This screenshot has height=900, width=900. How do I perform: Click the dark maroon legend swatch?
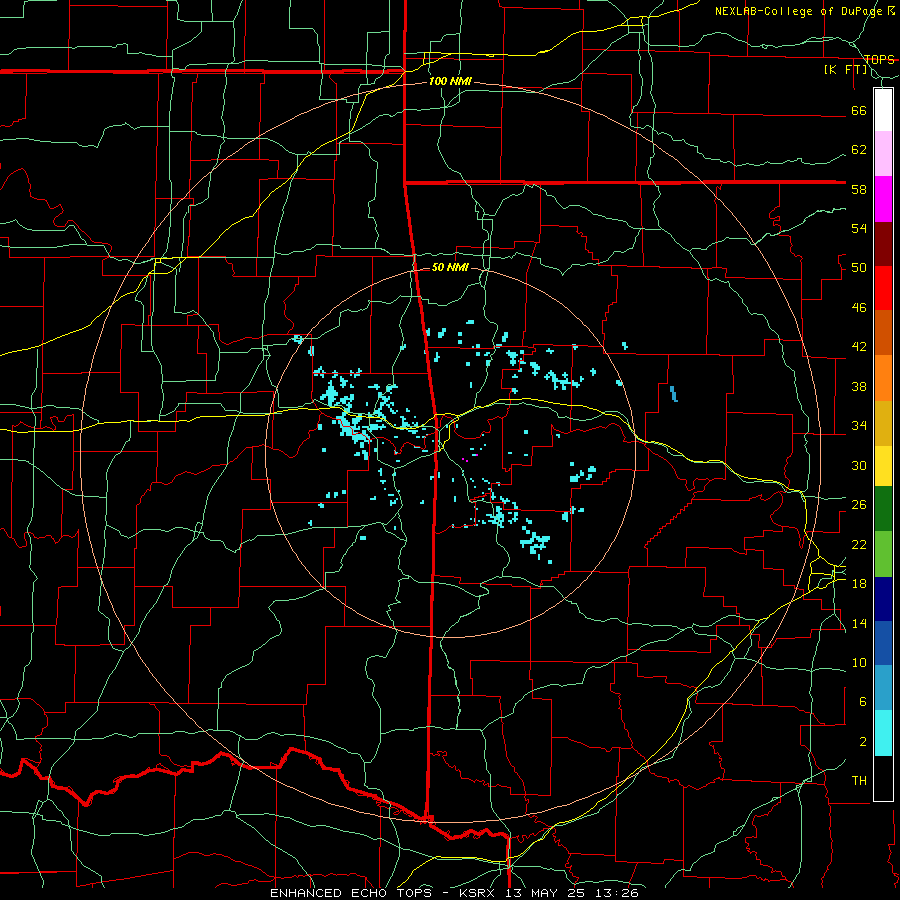coord(883,244)
